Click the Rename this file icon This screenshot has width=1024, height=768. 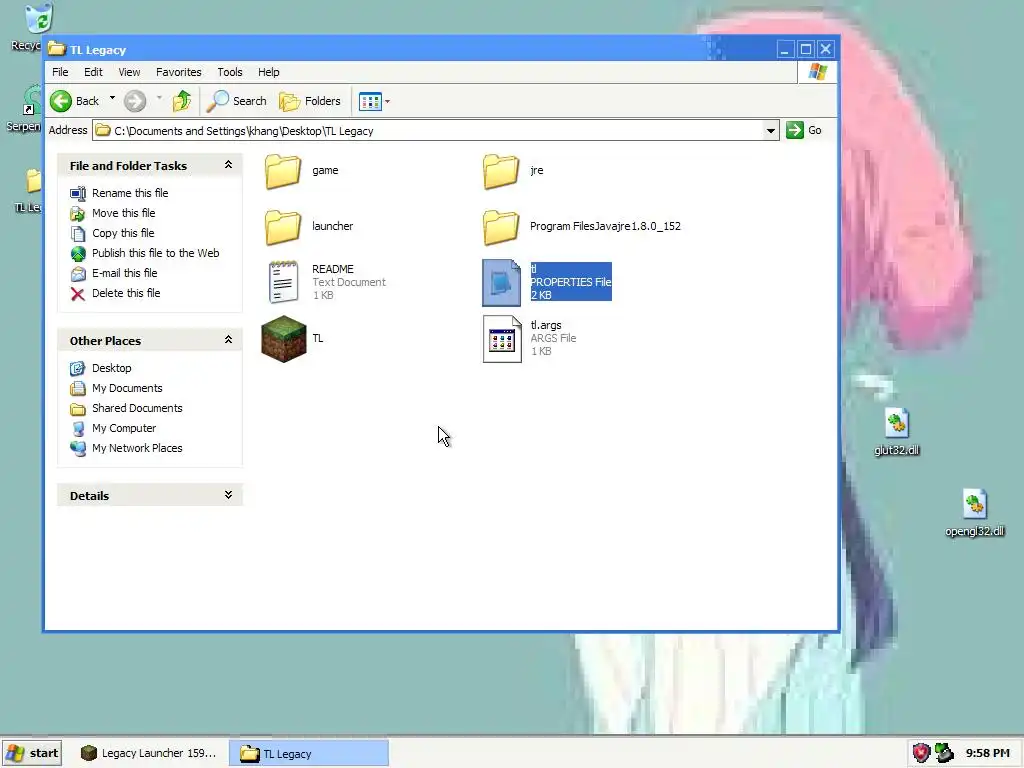(78, 193)
